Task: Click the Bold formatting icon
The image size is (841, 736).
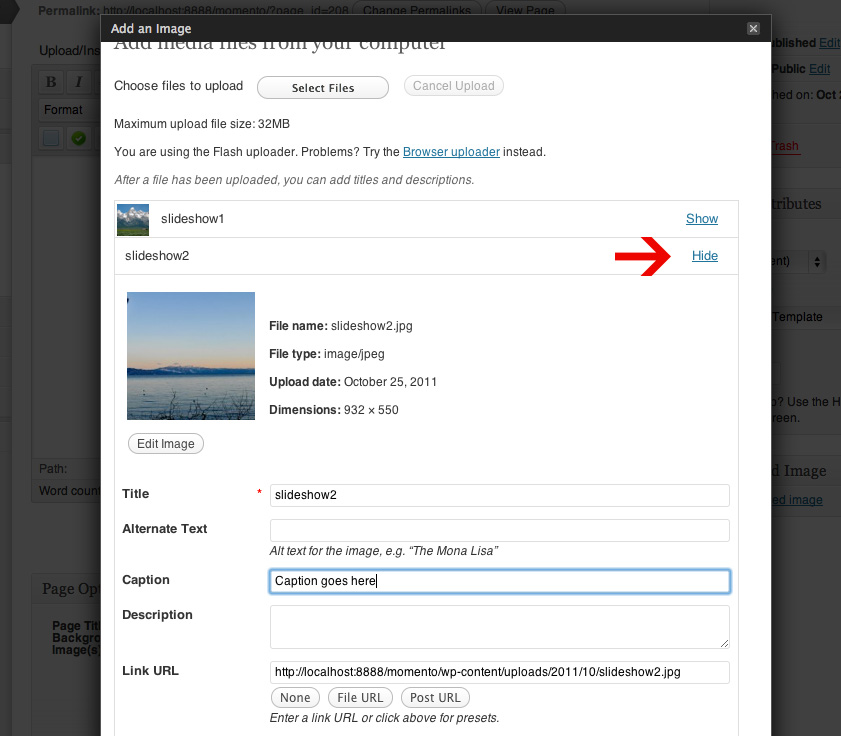Action: 51,82
